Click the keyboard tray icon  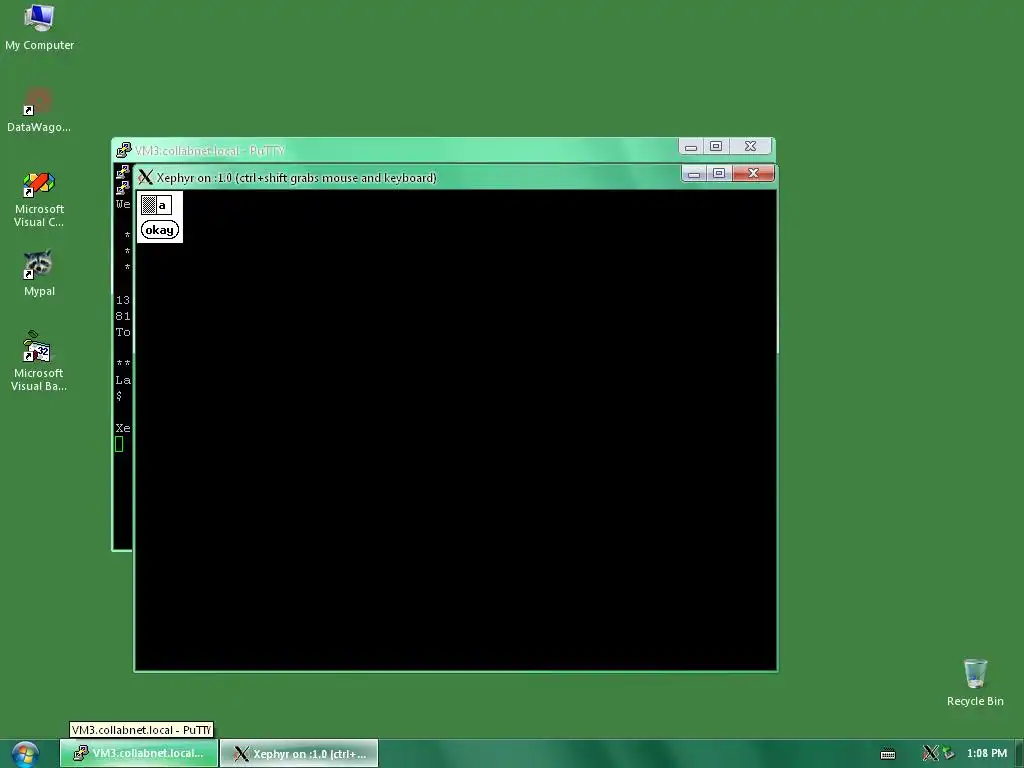[x=888, y=754]
